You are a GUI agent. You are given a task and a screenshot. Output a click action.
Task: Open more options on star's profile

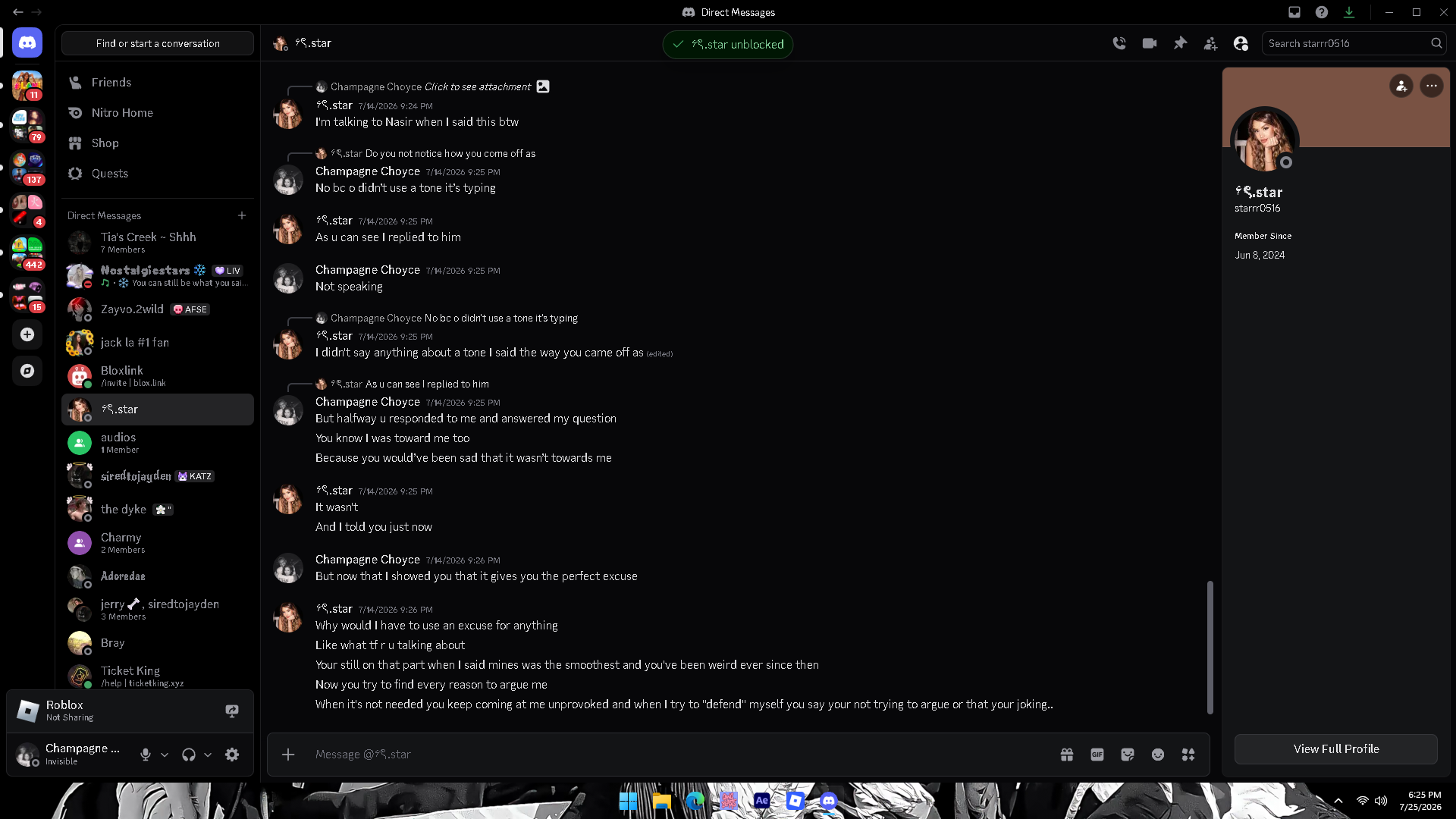point(1432,86)
